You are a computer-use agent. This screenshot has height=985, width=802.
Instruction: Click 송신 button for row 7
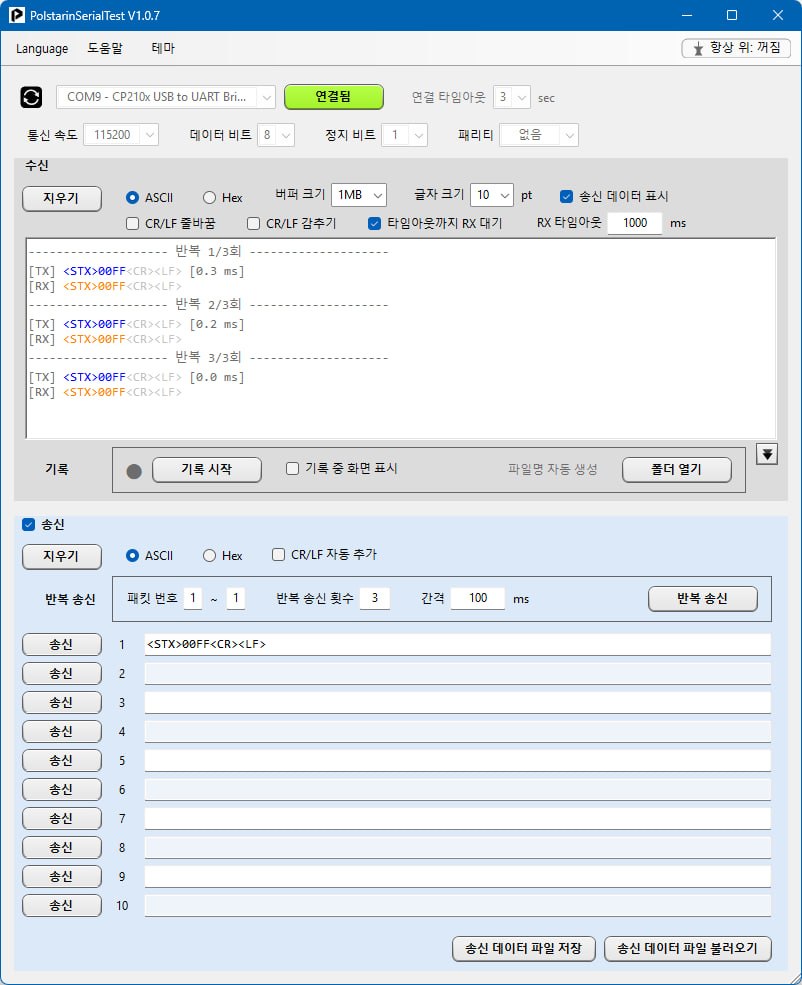[x=62, y=819]
